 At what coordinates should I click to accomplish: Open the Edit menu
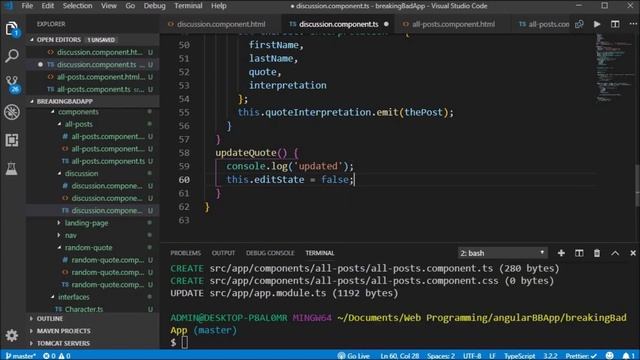coord(47,6)
